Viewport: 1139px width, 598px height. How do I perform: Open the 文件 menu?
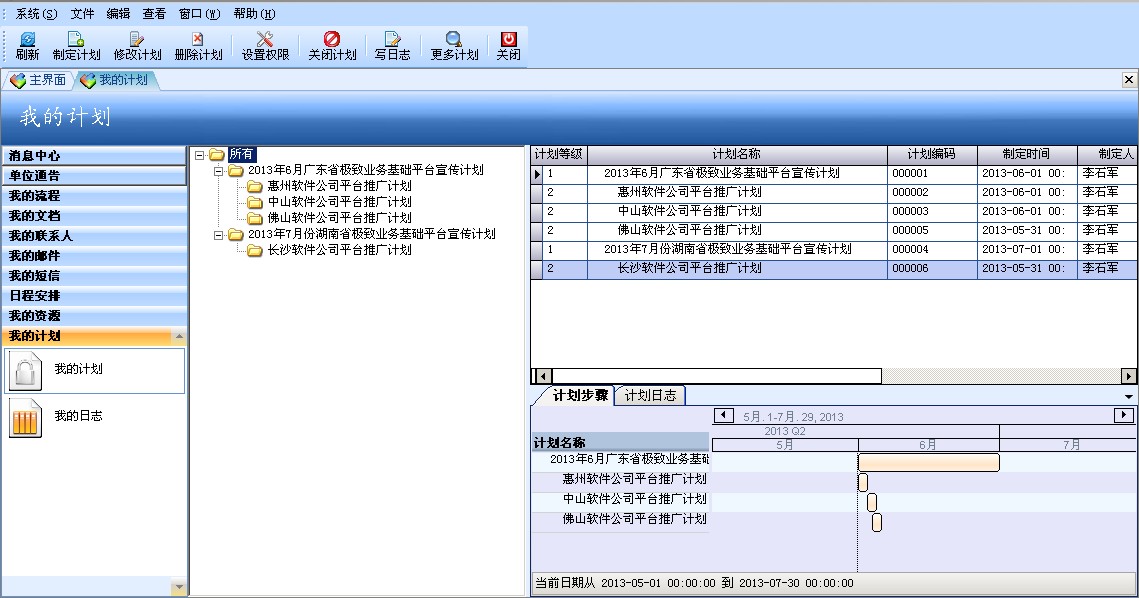(82, 14)
